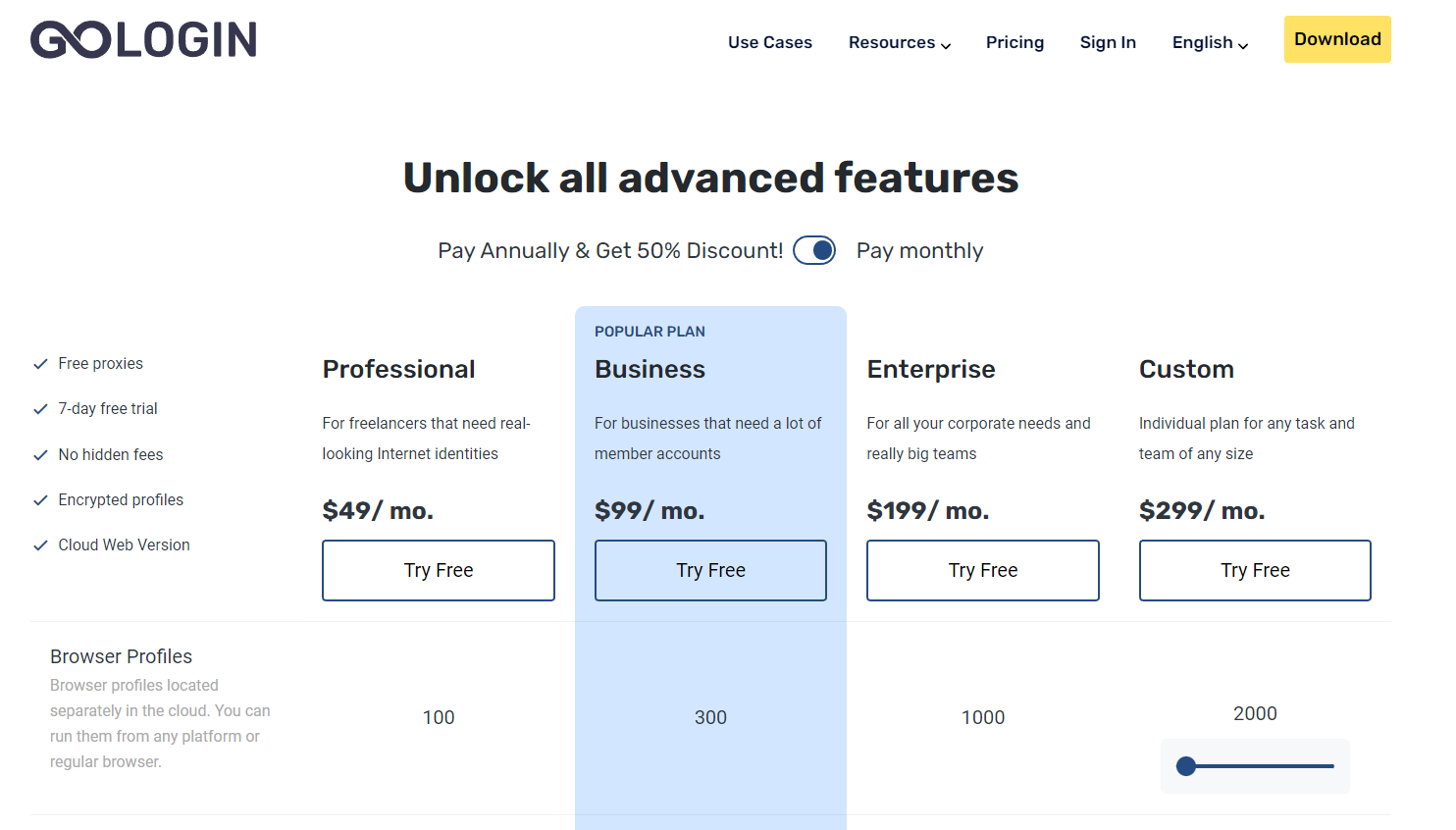Start the Business plan free trial
This screenshot has height=830, width=1456.
pyautogui.click(x=710, y=570)
